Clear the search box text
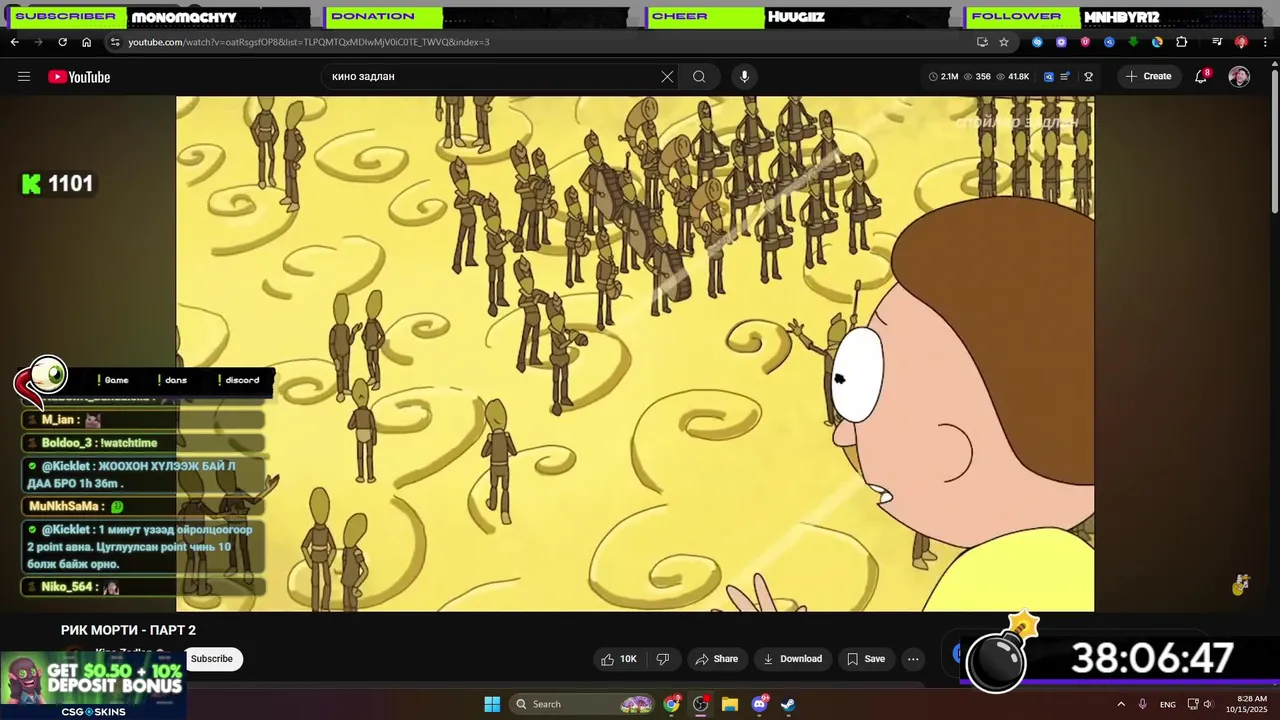 667,77
